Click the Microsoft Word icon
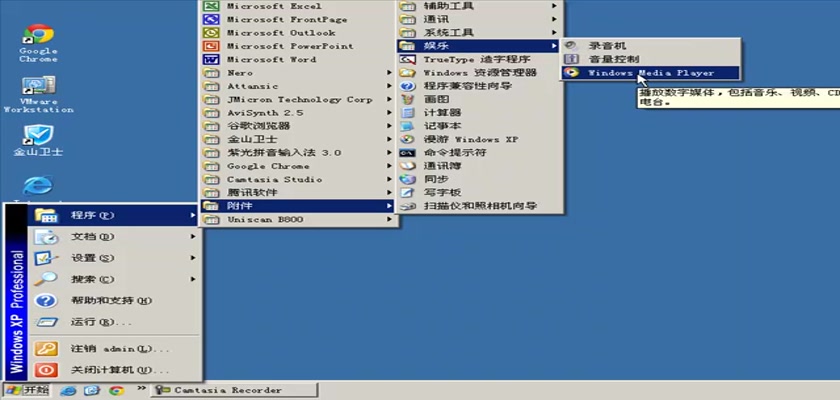Screen dimensions: 840x400 (x=212, y=59)
